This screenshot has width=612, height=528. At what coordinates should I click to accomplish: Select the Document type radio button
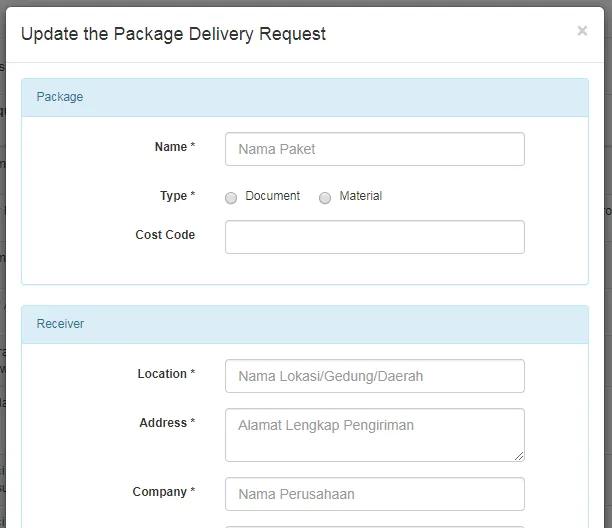(x=231, y=198)
